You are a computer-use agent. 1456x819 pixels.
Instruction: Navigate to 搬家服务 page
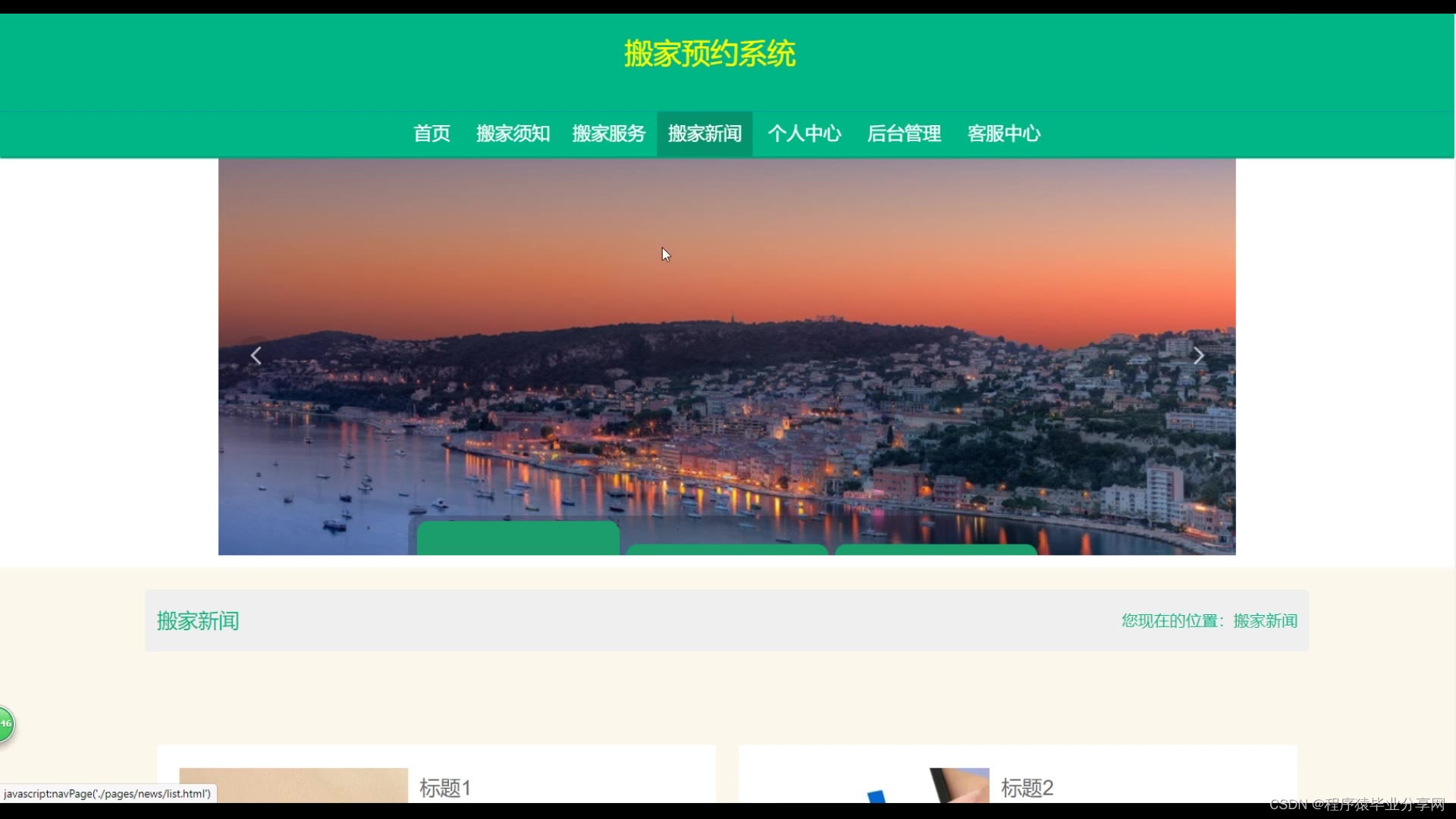[608, 133]
